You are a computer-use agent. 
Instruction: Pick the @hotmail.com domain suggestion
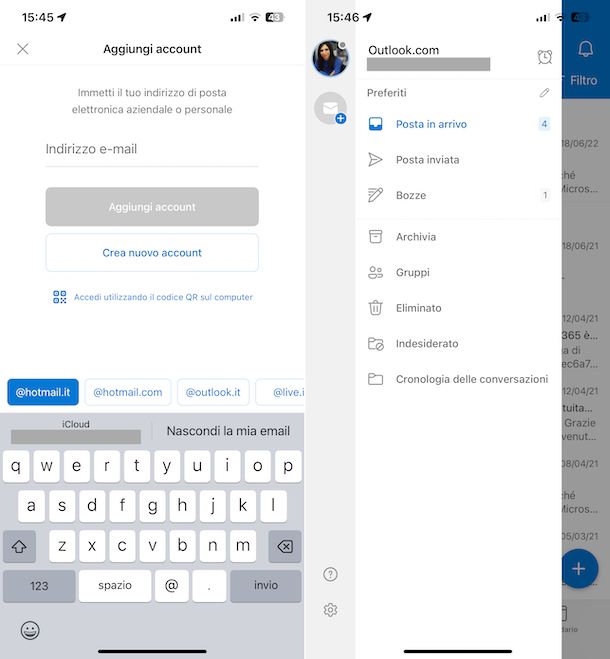128,392
